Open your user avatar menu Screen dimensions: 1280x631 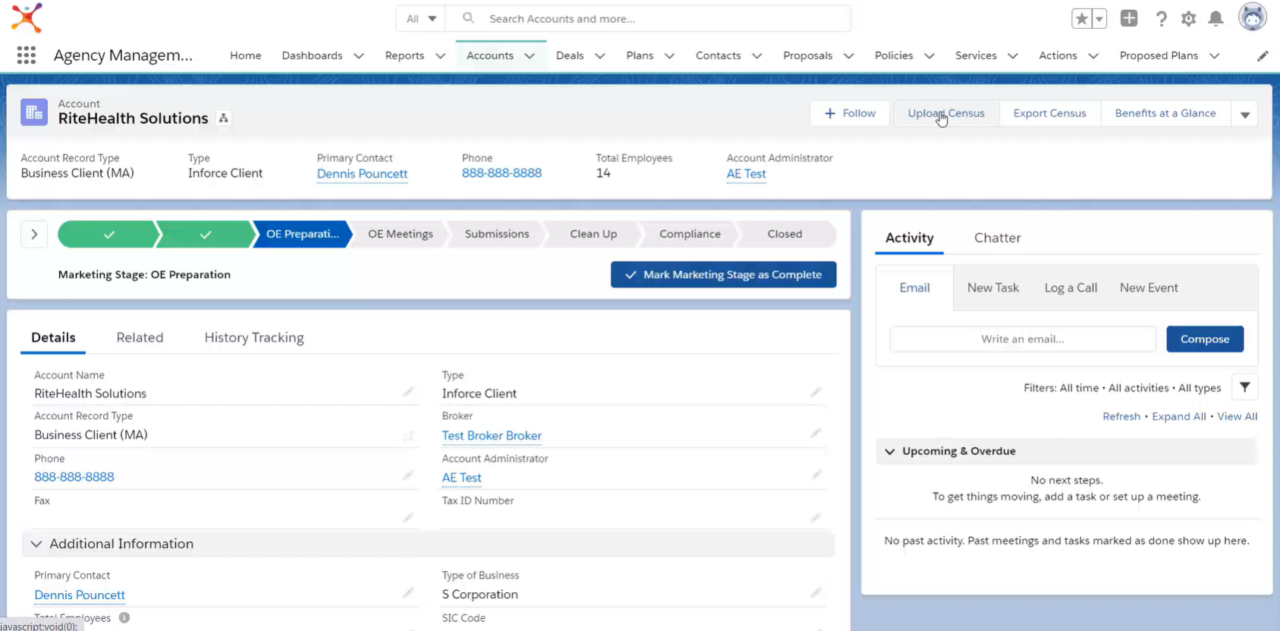pos(1252,17)
